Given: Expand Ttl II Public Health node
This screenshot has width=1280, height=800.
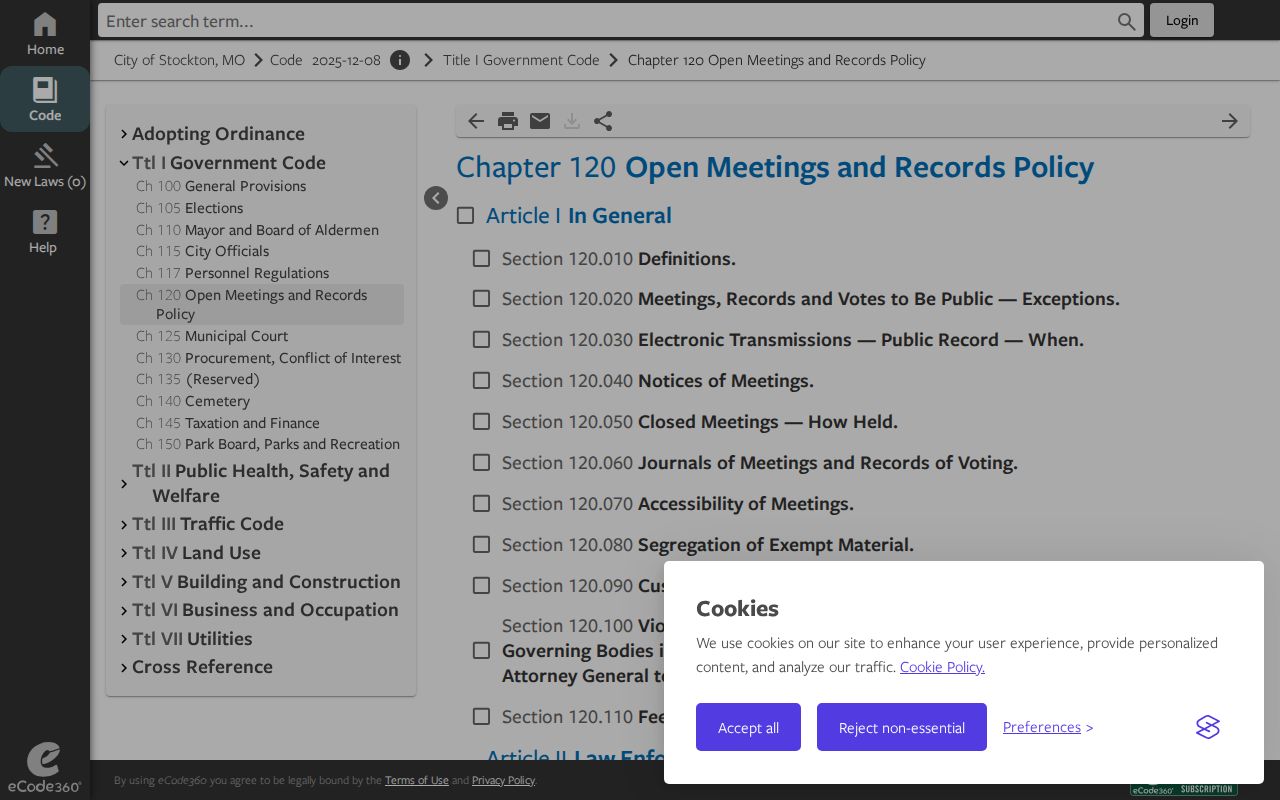Looking at the screenshot, I should (124, 484).
